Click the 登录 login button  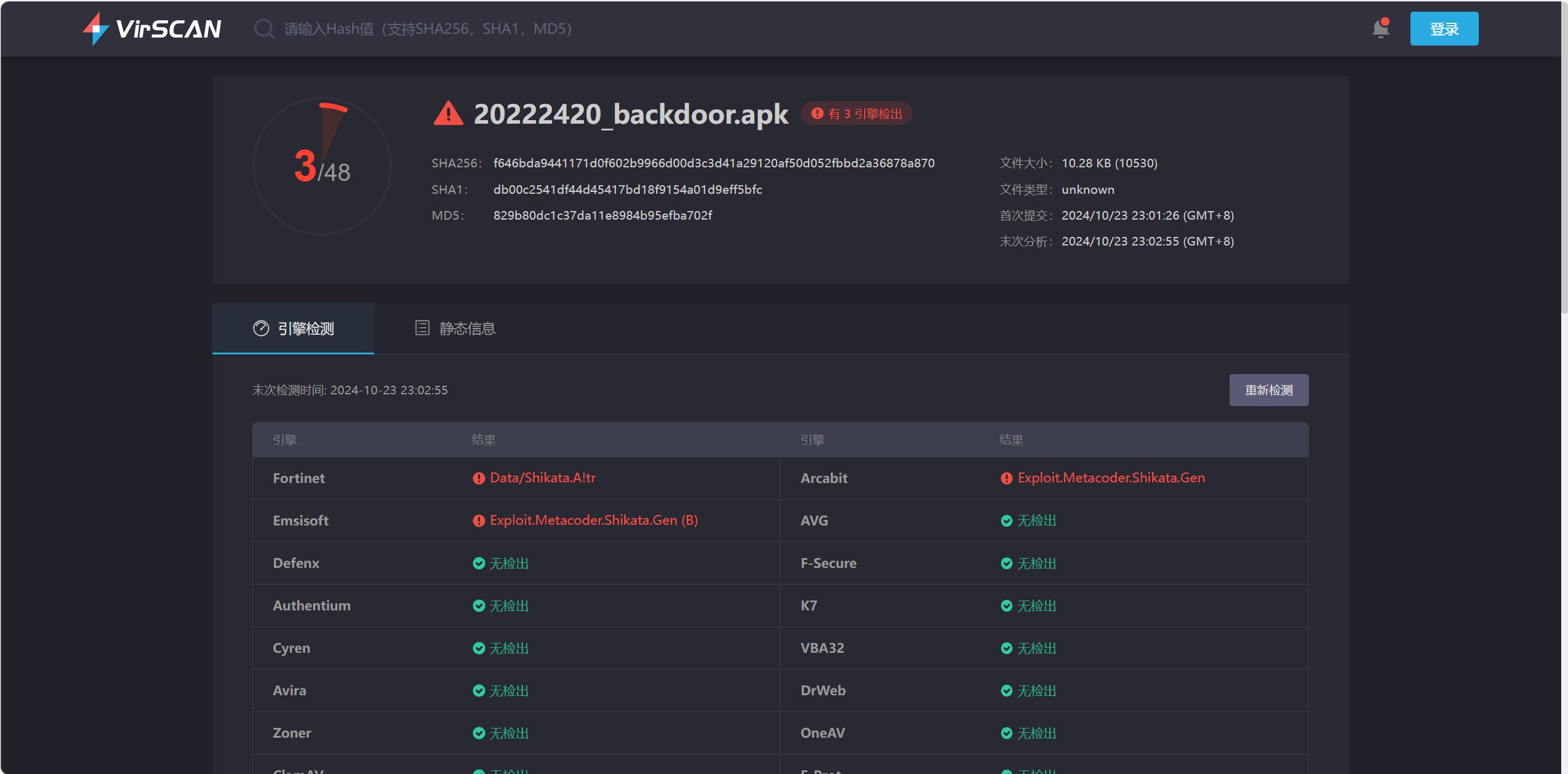(1444, 28)
